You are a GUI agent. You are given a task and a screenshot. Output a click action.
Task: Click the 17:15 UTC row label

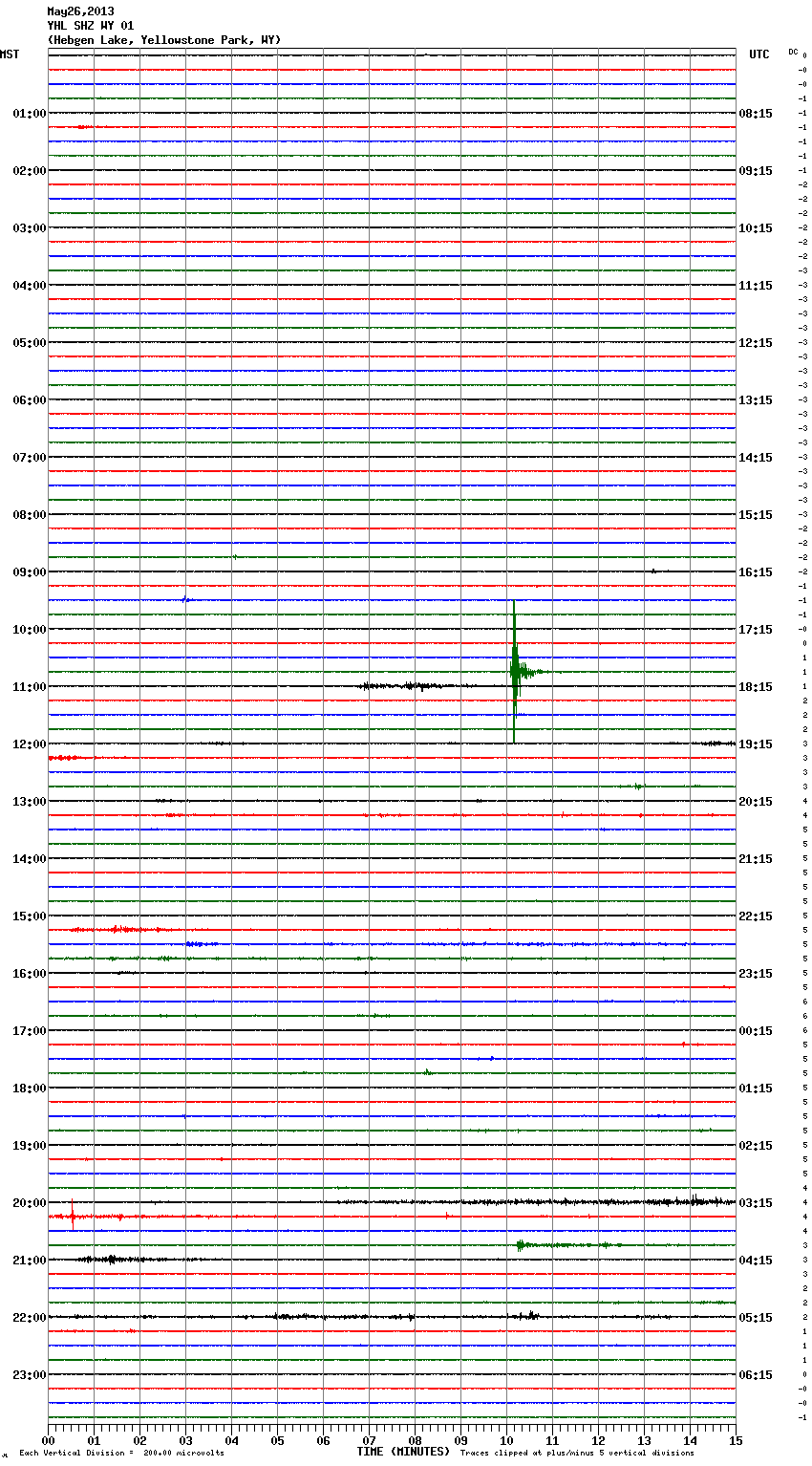[x=756, y=630]
